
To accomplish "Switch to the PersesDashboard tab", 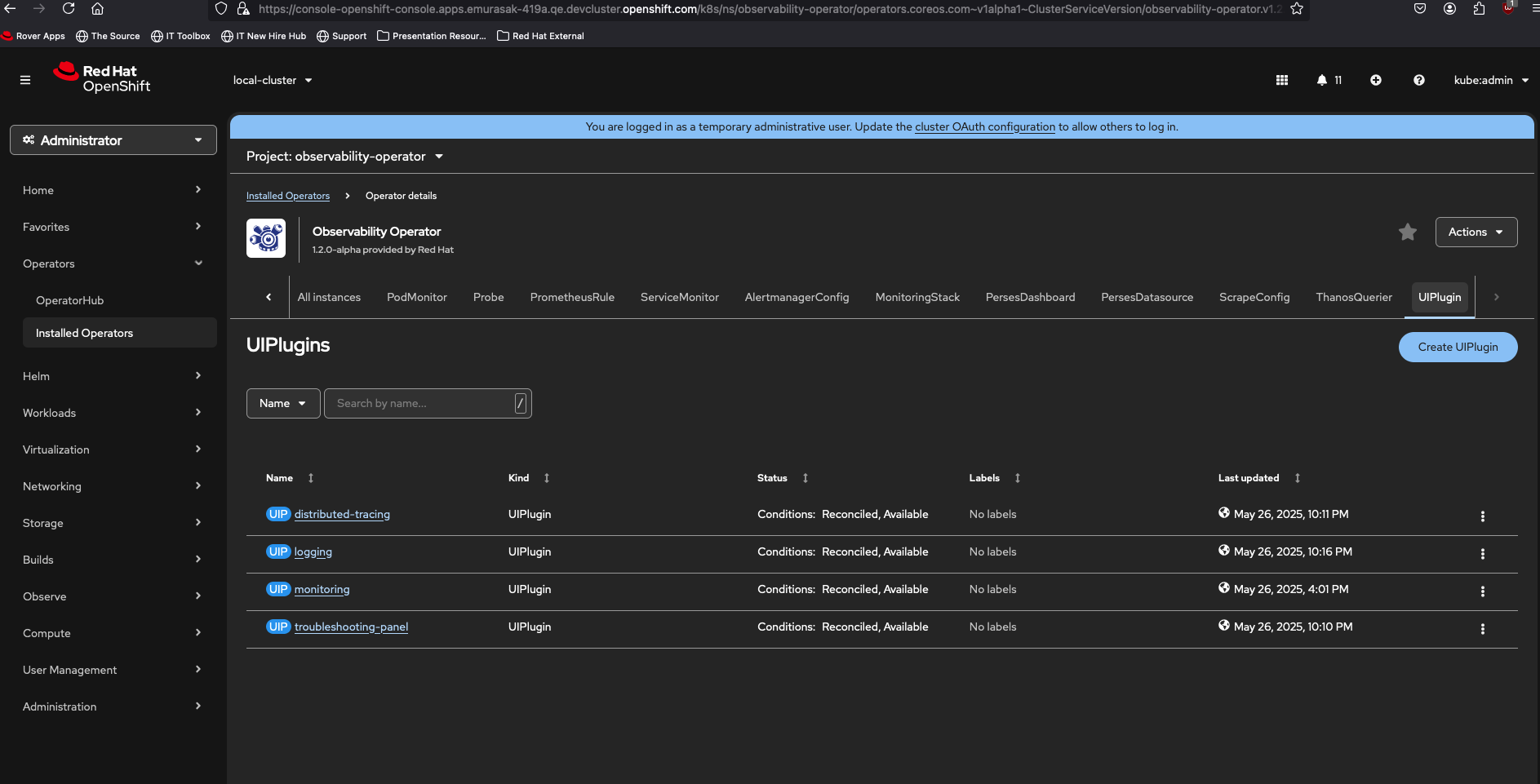I will tap(1030, 298).
